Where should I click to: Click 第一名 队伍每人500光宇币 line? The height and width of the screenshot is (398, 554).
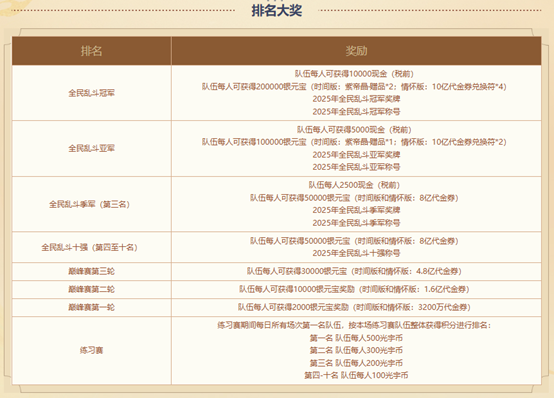[x=356, y=338]
